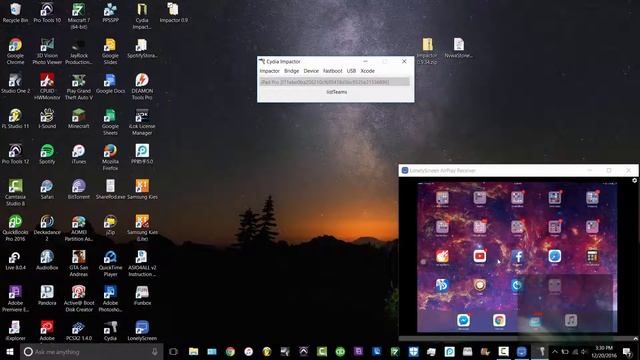Select the text document beside the Impactor zip
This screenshot has height=360, width=640.
tap(459, 48)
